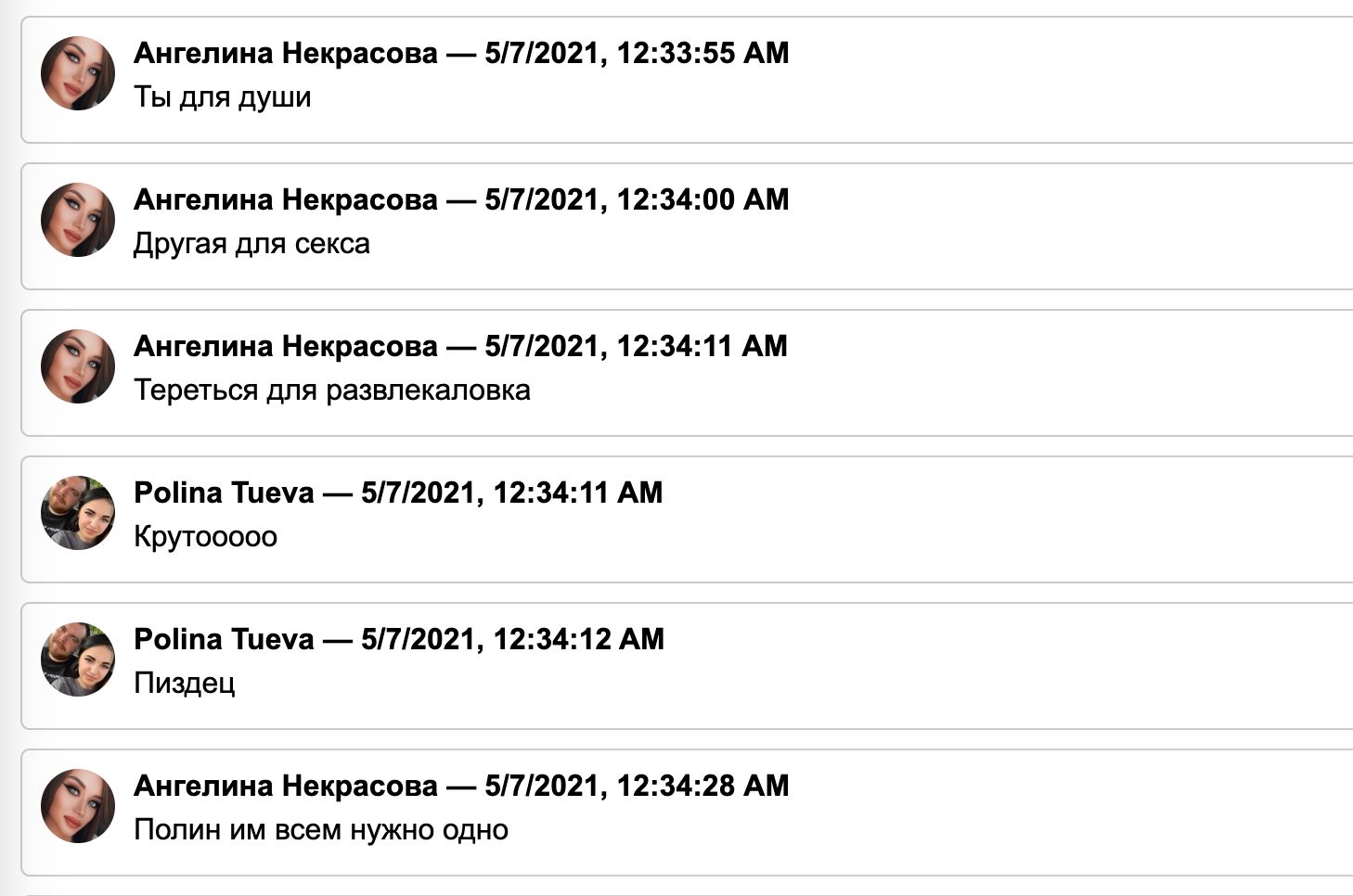Click the message text 'Другая для секса'

pyautogui.click(x=251, y=244)
